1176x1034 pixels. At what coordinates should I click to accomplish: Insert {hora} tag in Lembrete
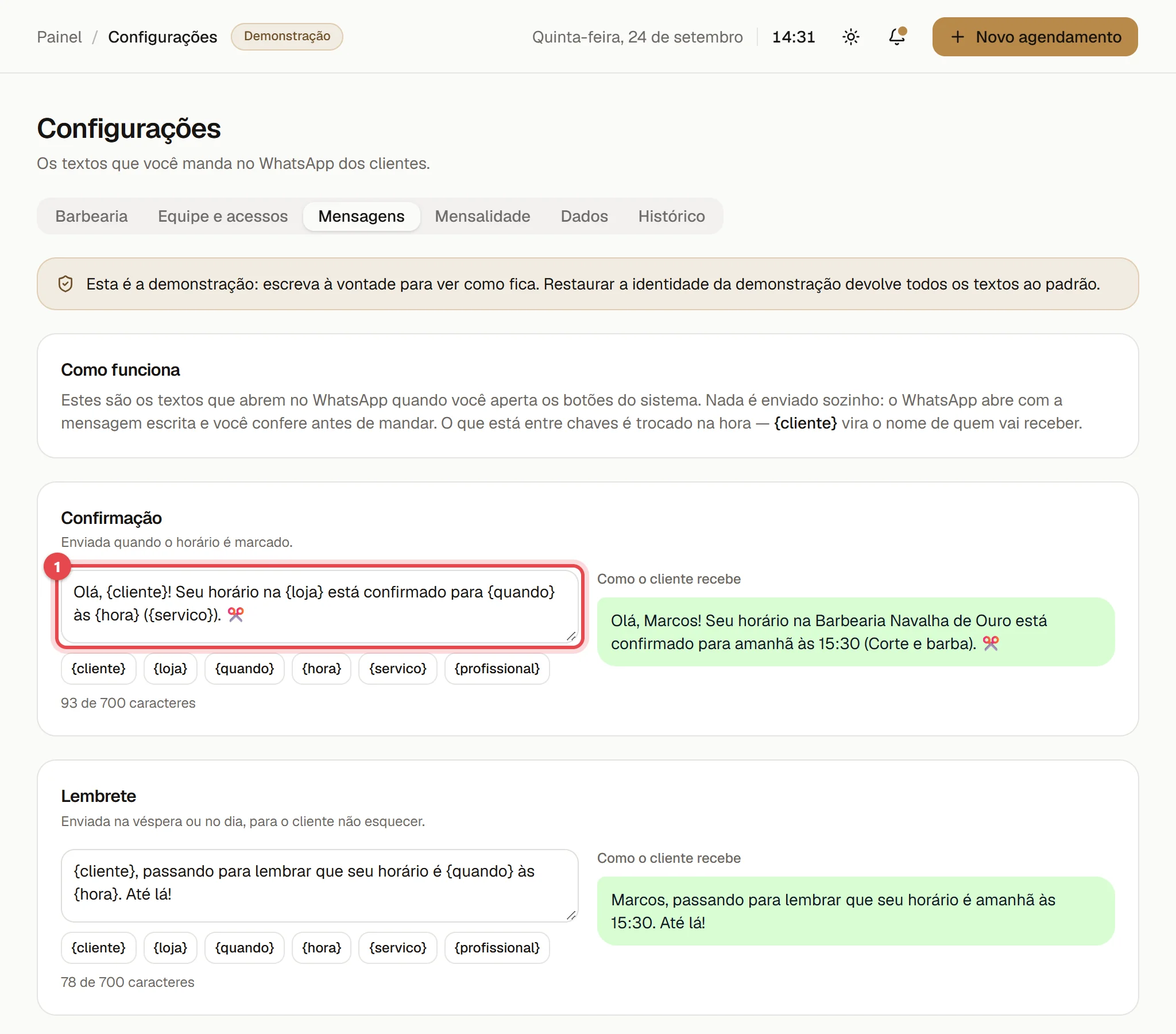[x=322, y=948]
